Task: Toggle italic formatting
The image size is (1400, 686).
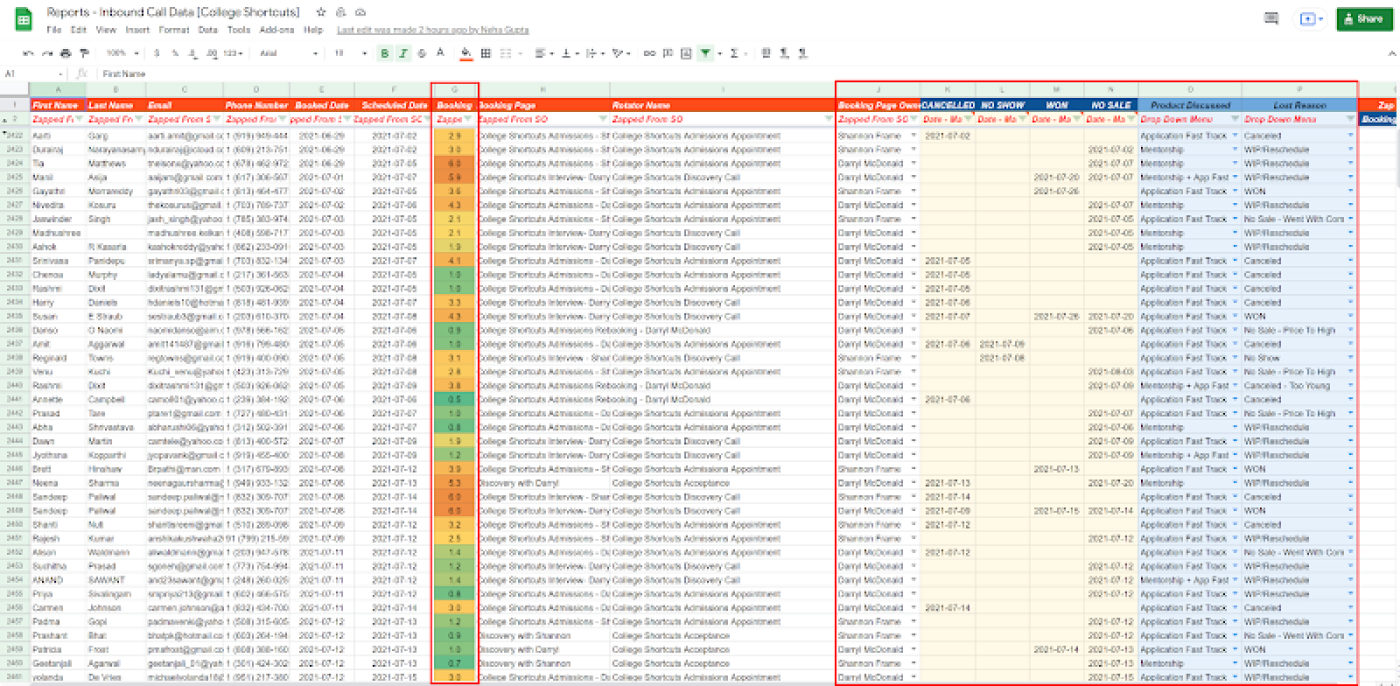Action: pyautogui.click(x=403, y=53)
